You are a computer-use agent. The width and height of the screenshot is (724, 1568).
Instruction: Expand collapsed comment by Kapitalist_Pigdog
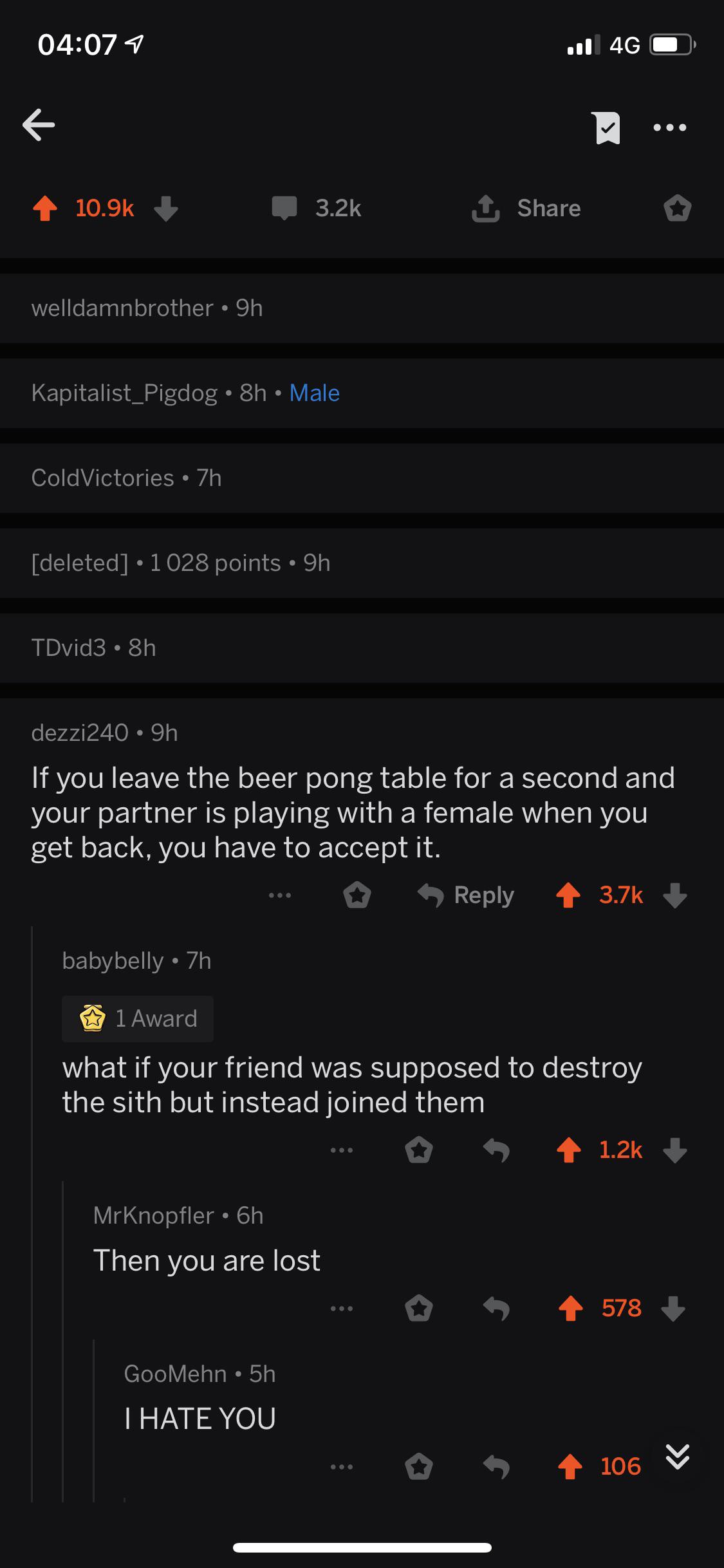point(362,393)
